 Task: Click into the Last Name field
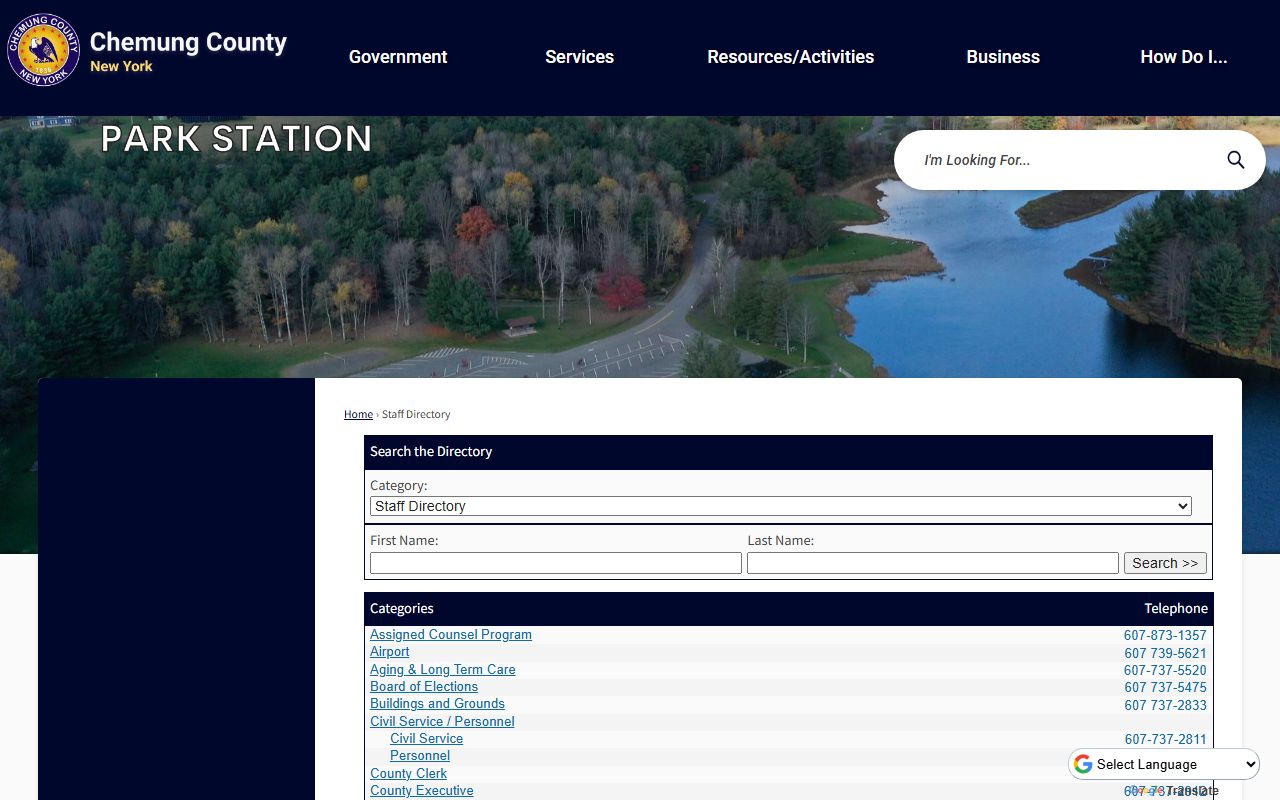(932, 563)
